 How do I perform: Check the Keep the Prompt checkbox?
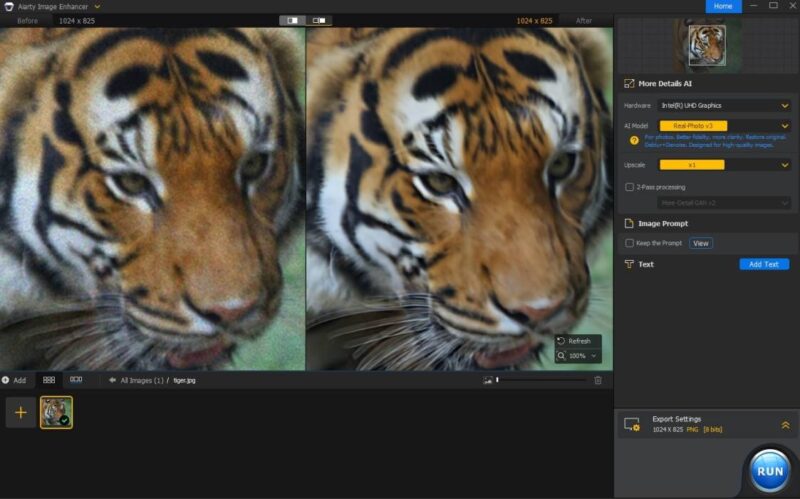click(x=630, y=243)
